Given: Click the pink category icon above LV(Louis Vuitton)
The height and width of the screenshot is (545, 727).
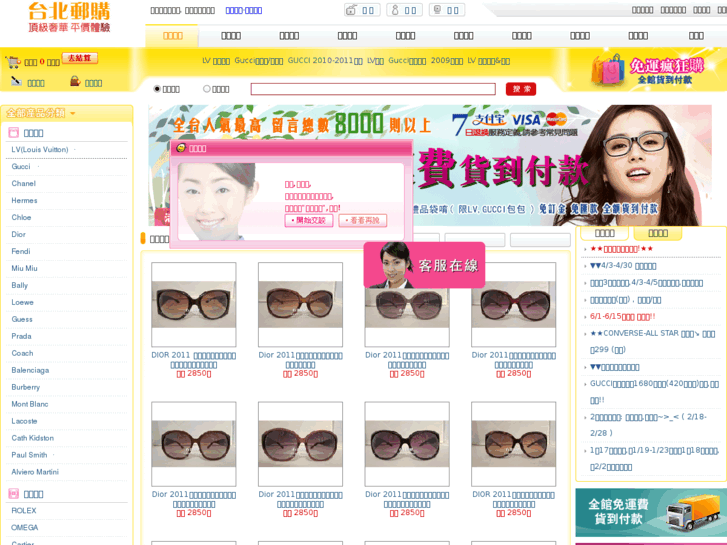Looking at the screenshot, I should coord(13,133).
